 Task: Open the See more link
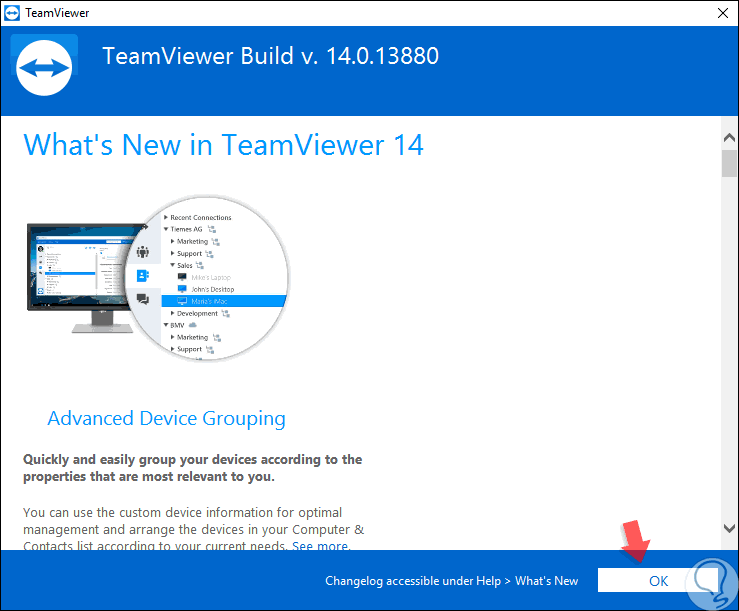[x=320, y=546]
